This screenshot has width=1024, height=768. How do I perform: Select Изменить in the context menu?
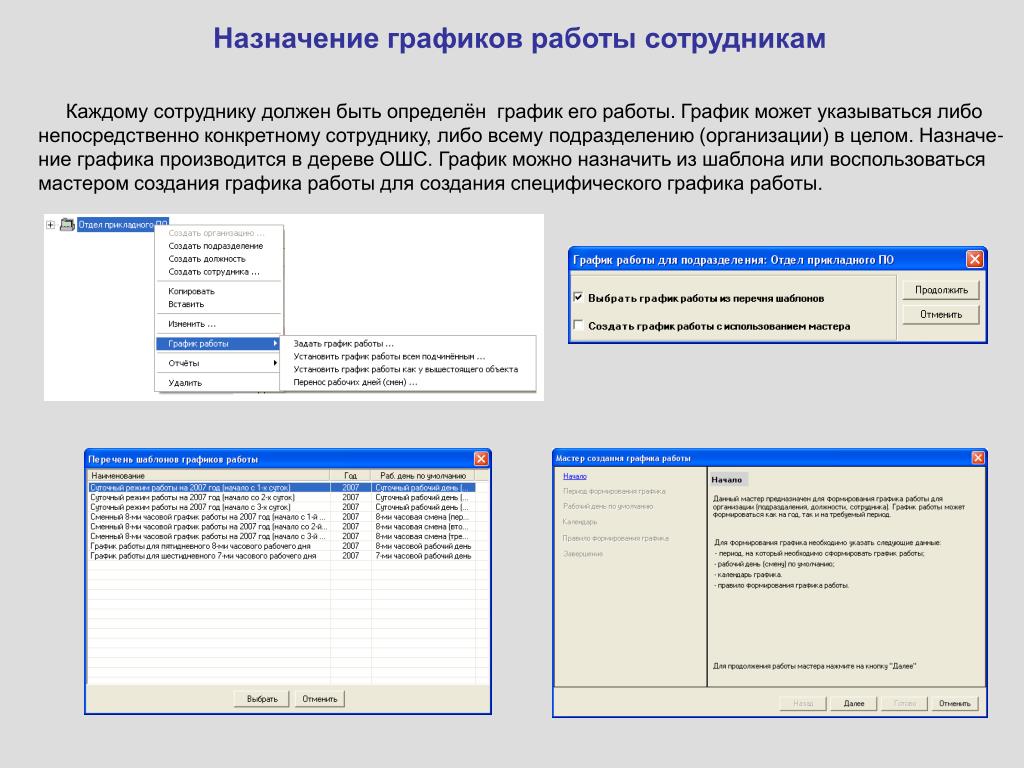[x=192, y=324]
